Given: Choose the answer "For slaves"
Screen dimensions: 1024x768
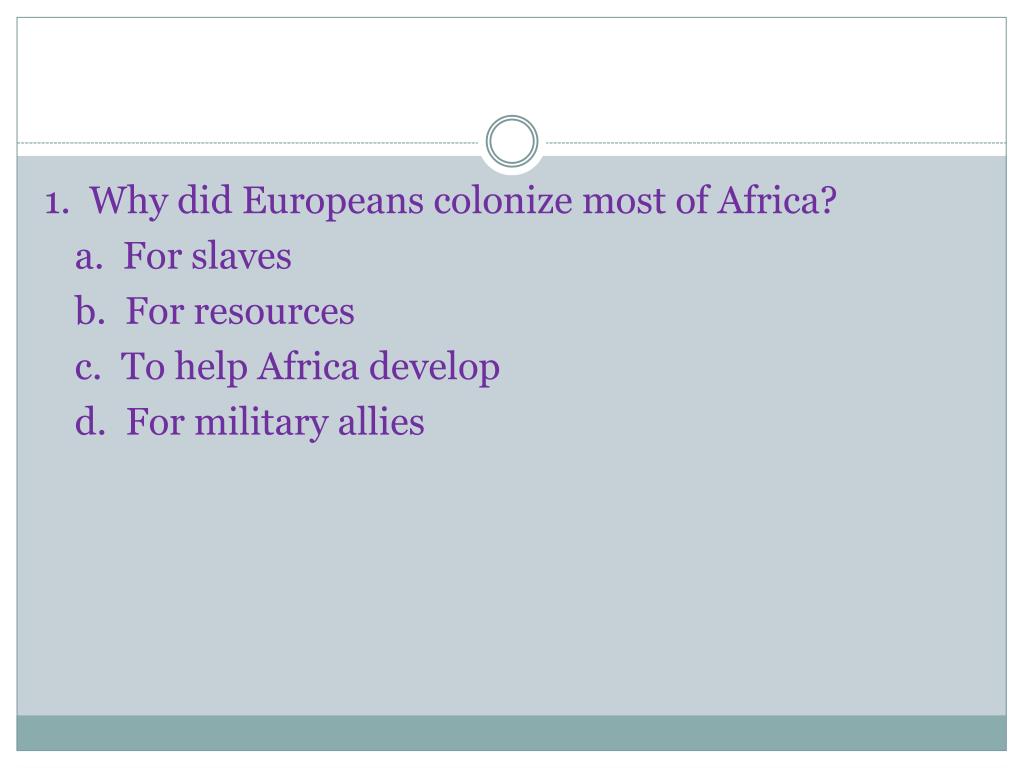Looking at the screenshot, I should point(208,255).
